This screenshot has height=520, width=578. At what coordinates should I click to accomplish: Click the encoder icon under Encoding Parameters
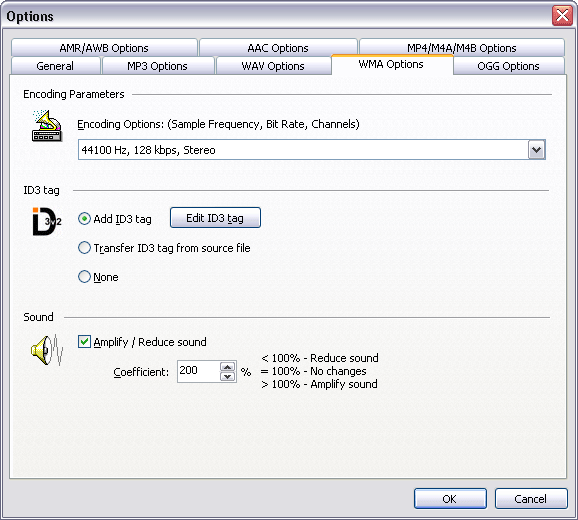point(47,126)
